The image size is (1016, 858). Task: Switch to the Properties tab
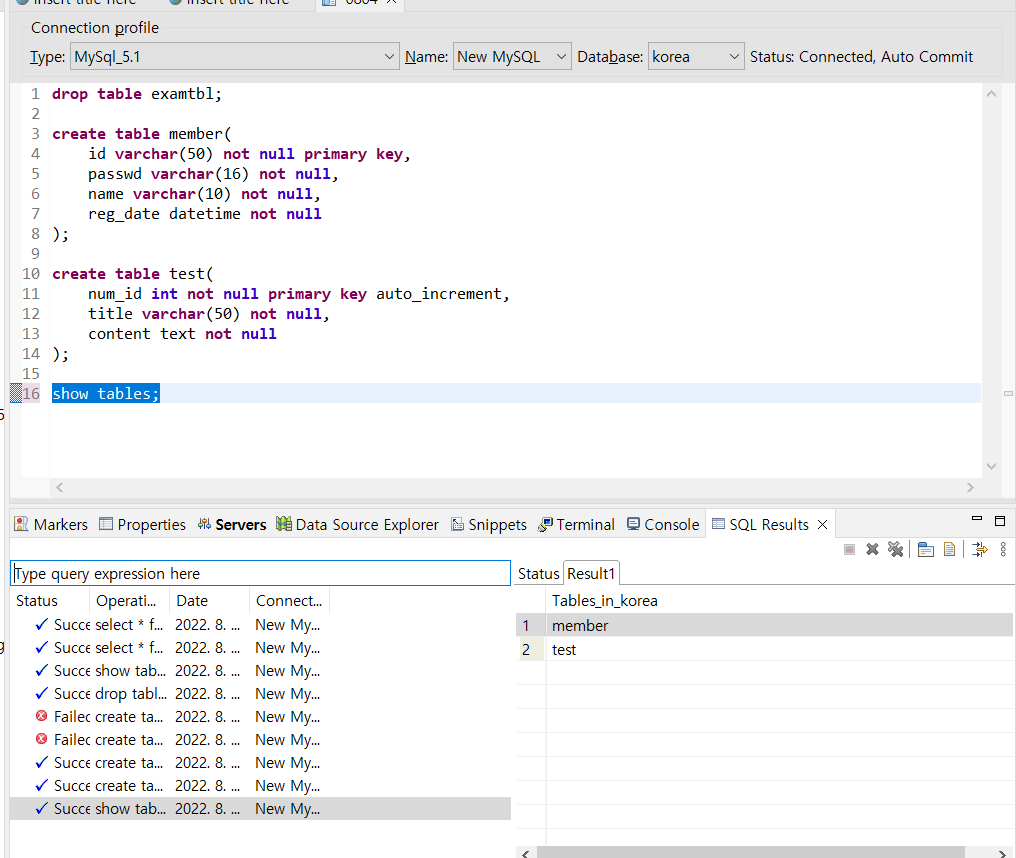142,524
